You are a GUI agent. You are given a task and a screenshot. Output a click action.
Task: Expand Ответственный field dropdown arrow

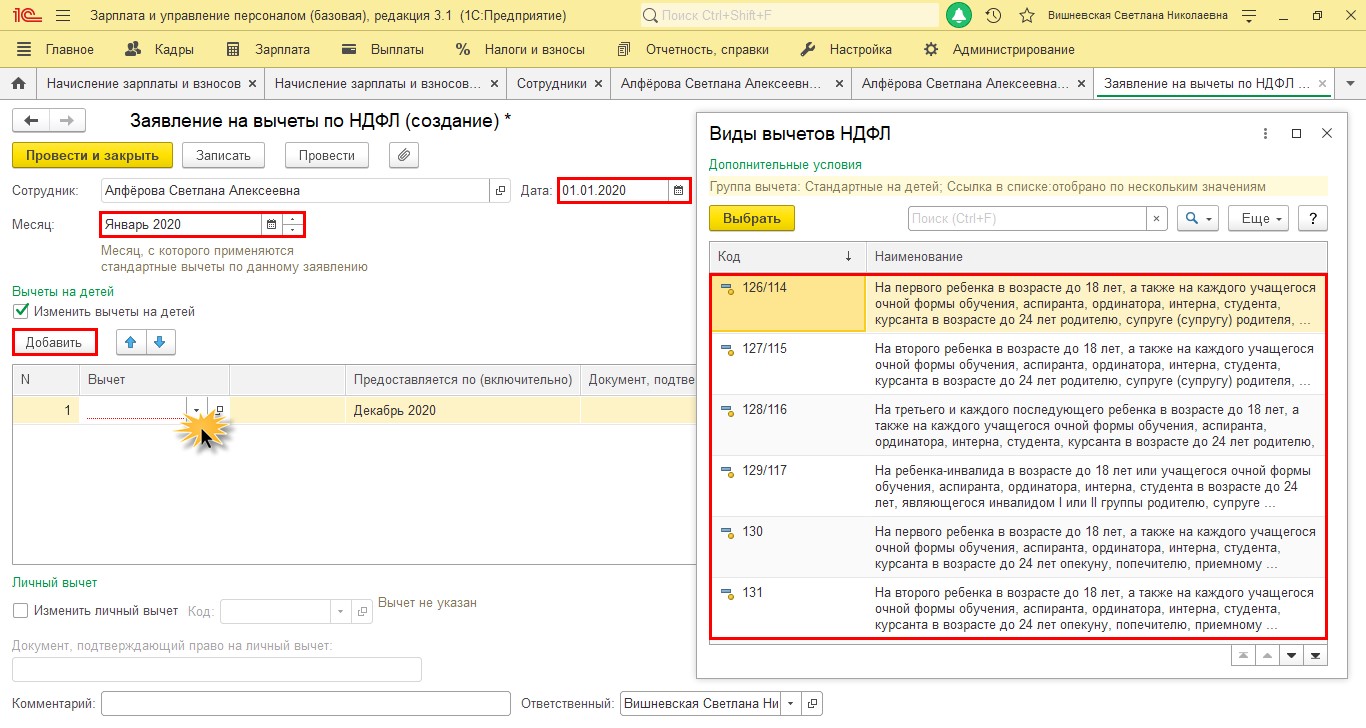point(790,703)
